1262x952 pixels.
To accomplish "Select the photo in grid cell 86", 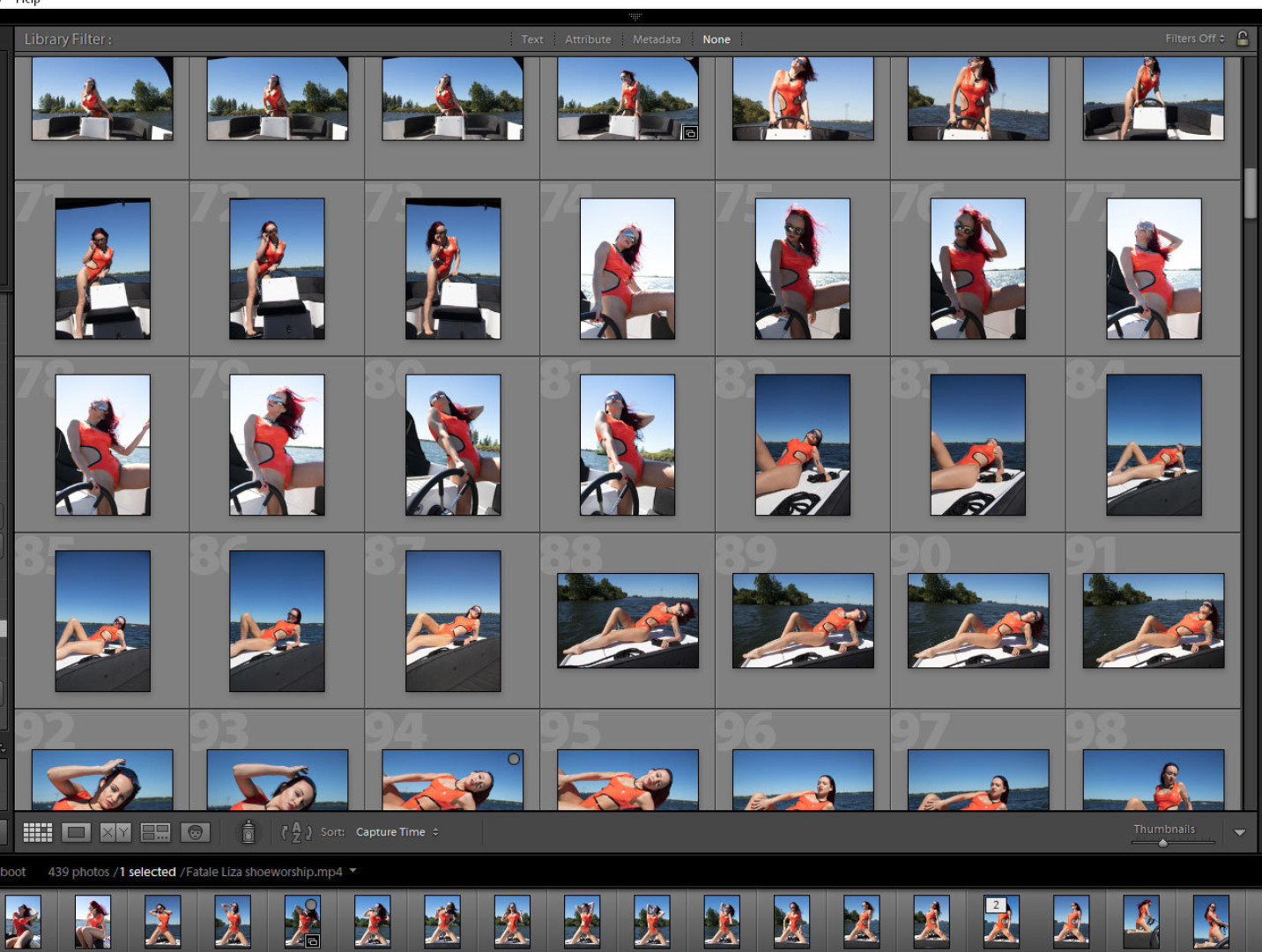I will tap(277, 621).
